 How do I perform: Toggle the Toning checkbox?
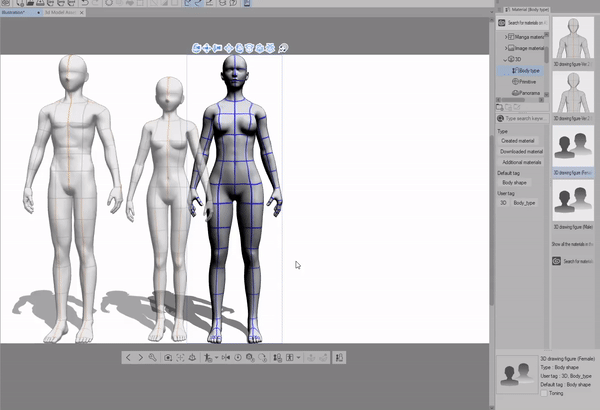pos(544,393)
